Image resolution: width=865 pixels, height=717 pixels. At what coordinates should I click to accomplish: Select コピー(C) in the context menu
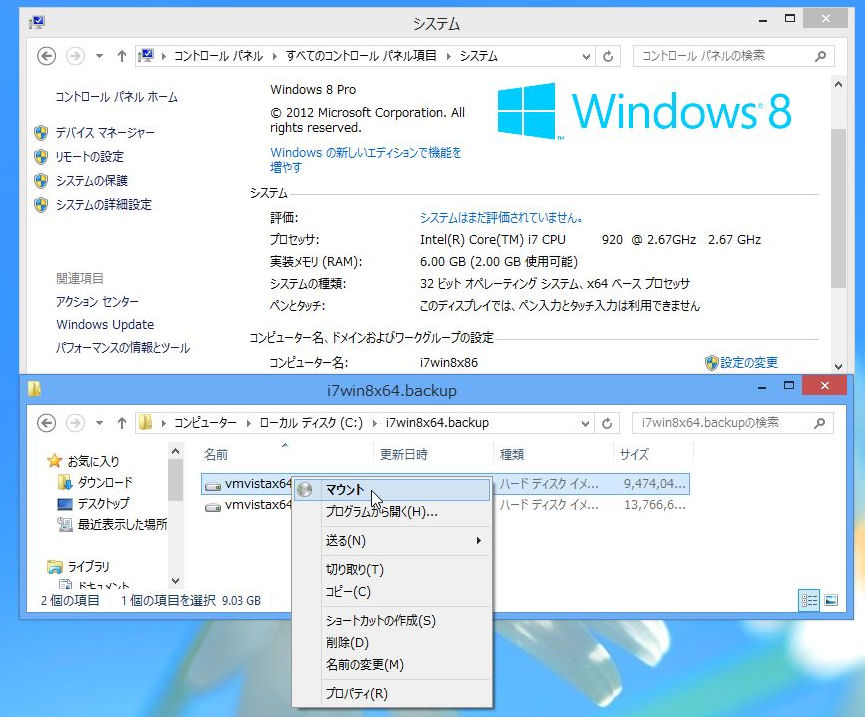pyautogui.click(x=392, y=592)
